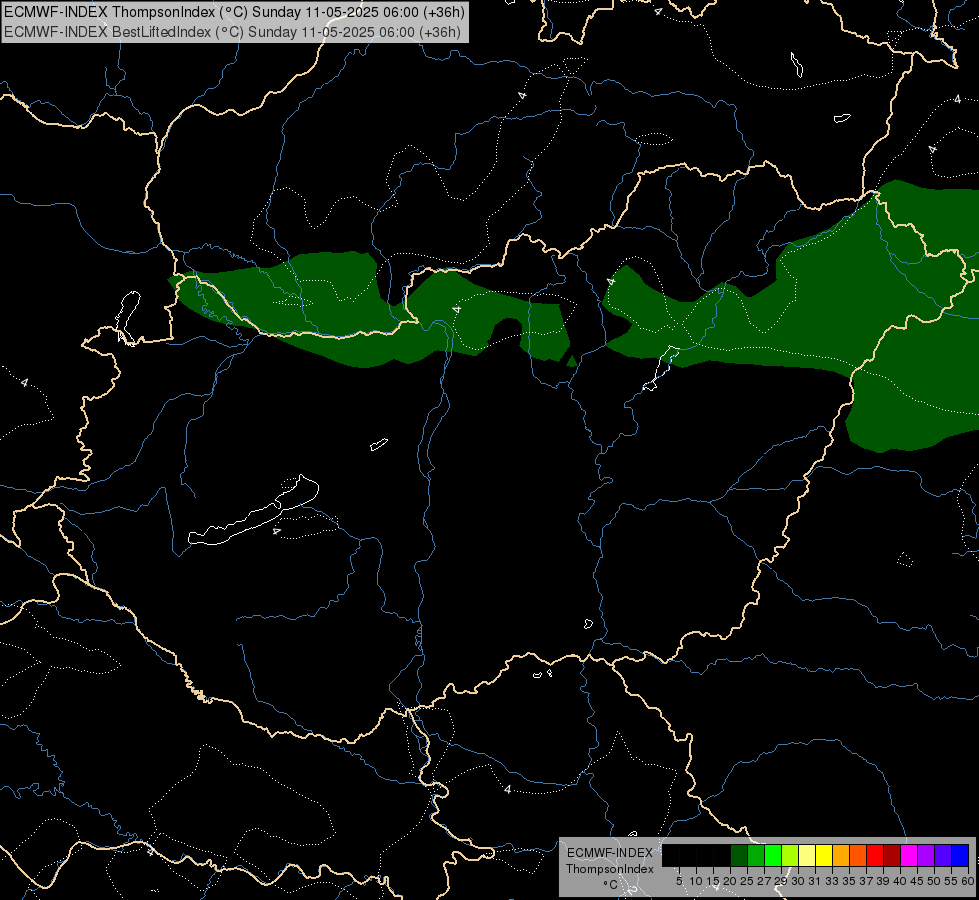
Task: Click the legend tick value '5'
Action: click(679, 881)
